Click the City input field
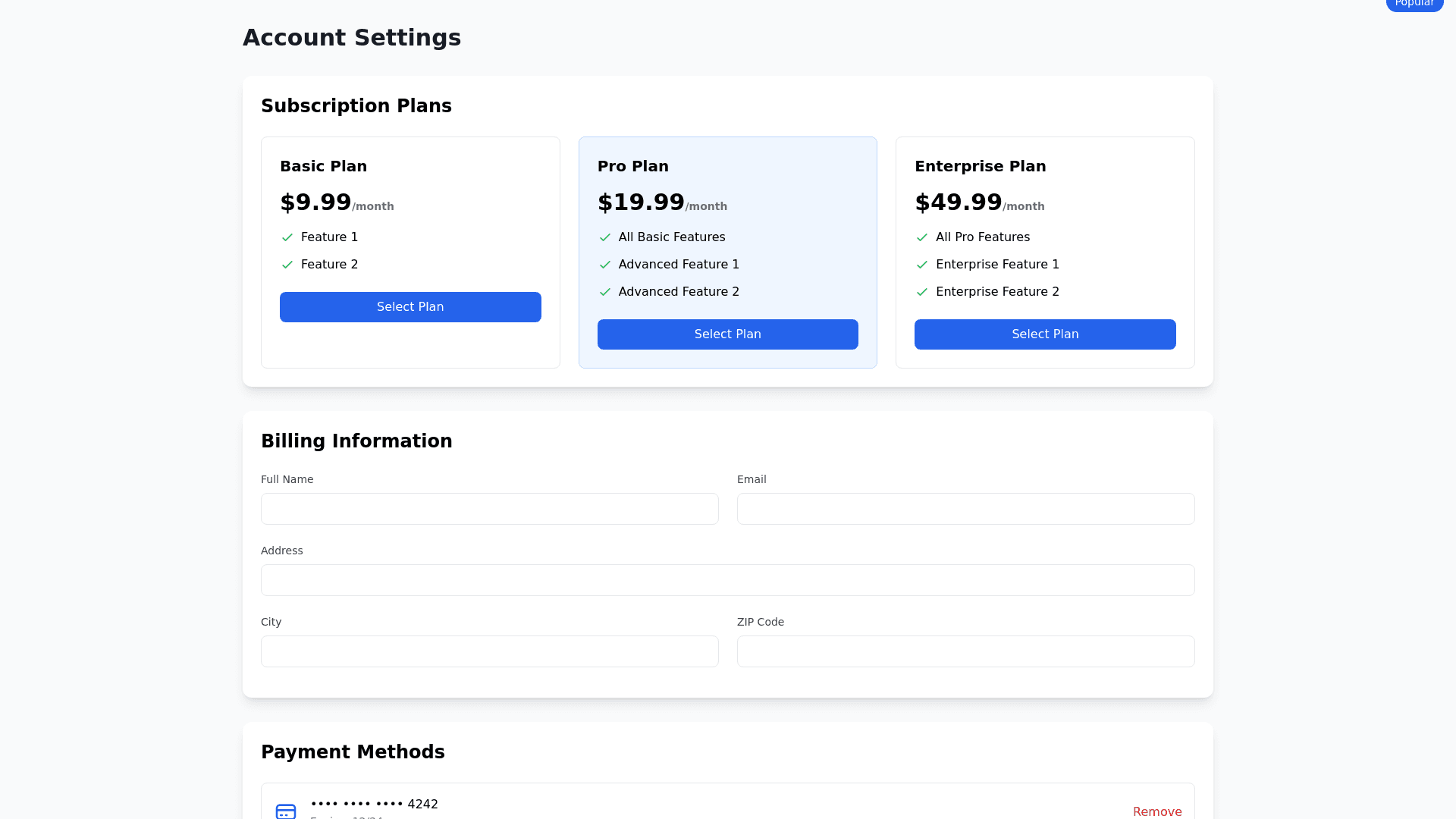This screenshot has height=819, width=1456. coord(489,651)
